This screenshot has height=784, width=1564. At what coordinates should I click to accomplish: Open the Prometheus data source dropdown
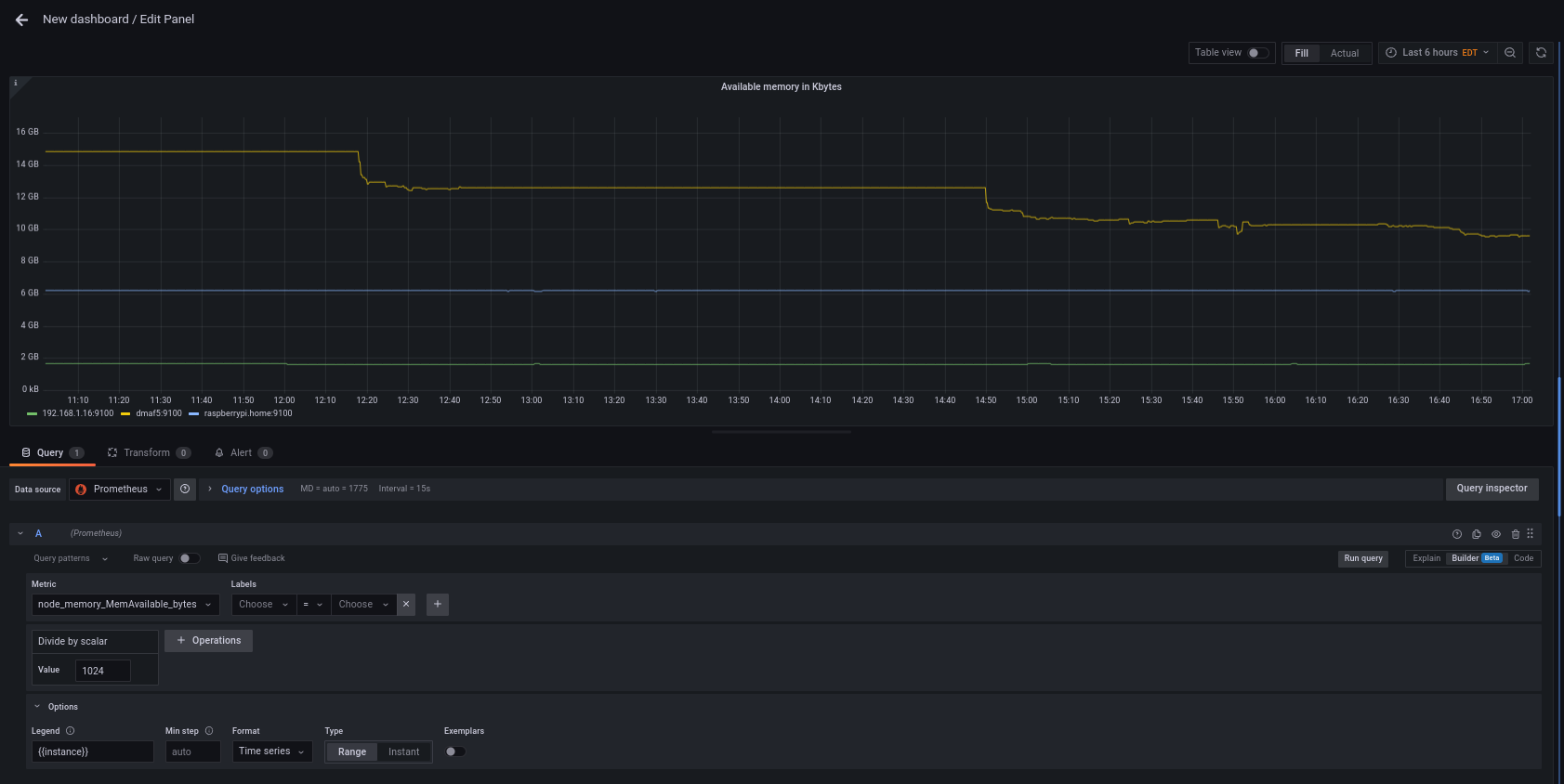pyautogui.click(x=120, y=490)
